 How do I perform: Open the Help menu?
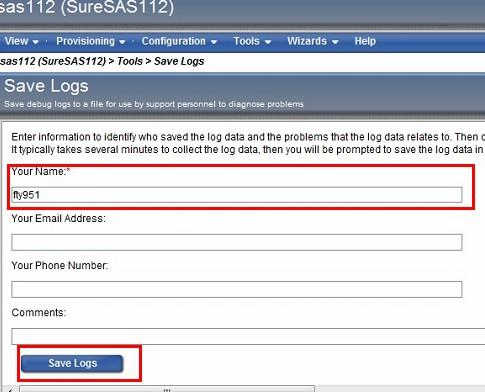pyautogui.click(x=365, y=41)
